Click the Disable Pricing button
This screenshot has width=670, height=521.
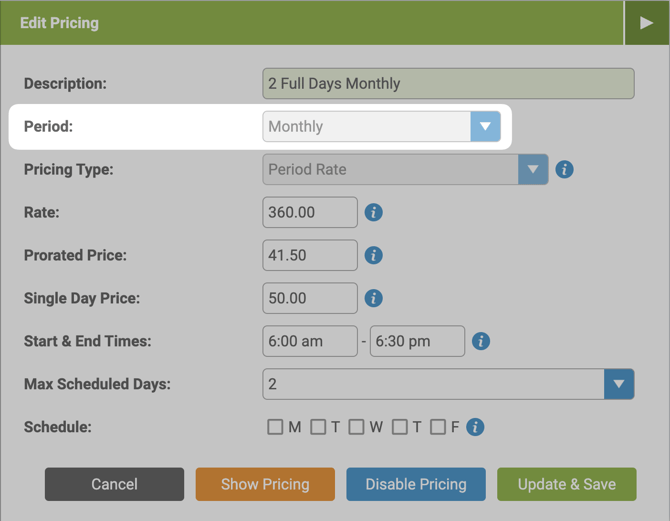click(416, 484)
